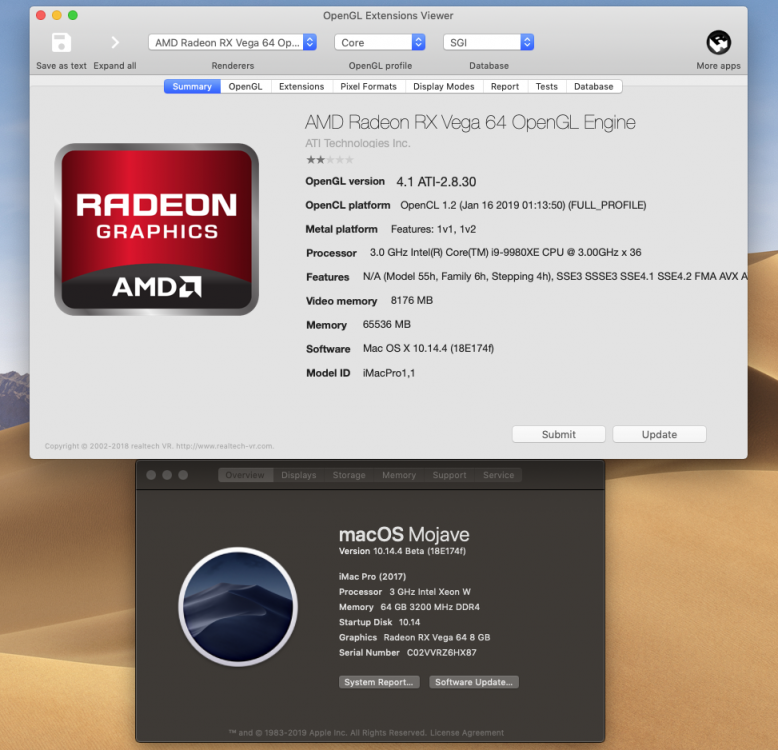Image resolution: width=778 pixels, height=750 pixels.
Task: Select Overview tab in About This Mac
Action: 245,475
